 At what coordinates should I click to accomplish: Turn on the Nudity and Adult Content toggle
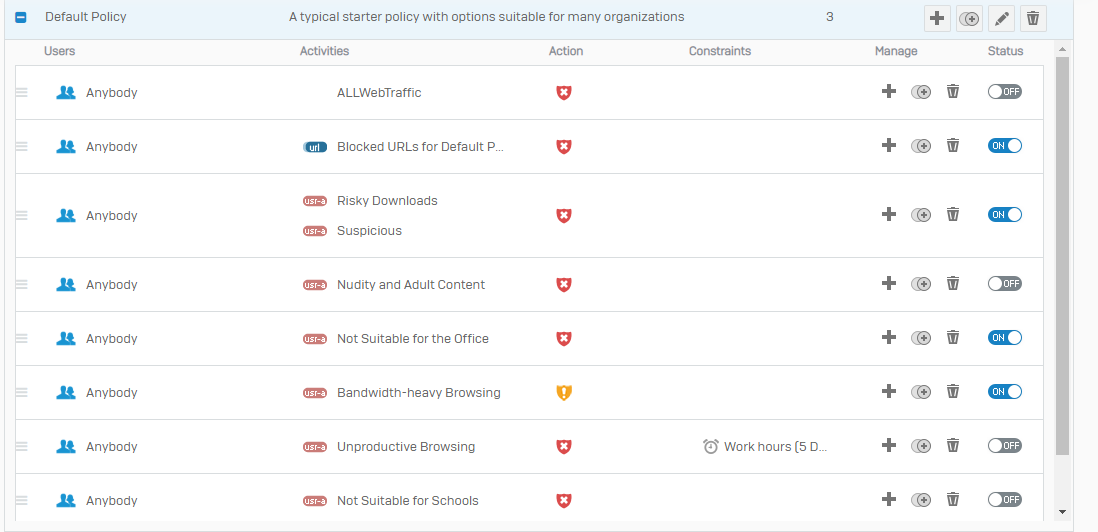[x=1004, y=284]
